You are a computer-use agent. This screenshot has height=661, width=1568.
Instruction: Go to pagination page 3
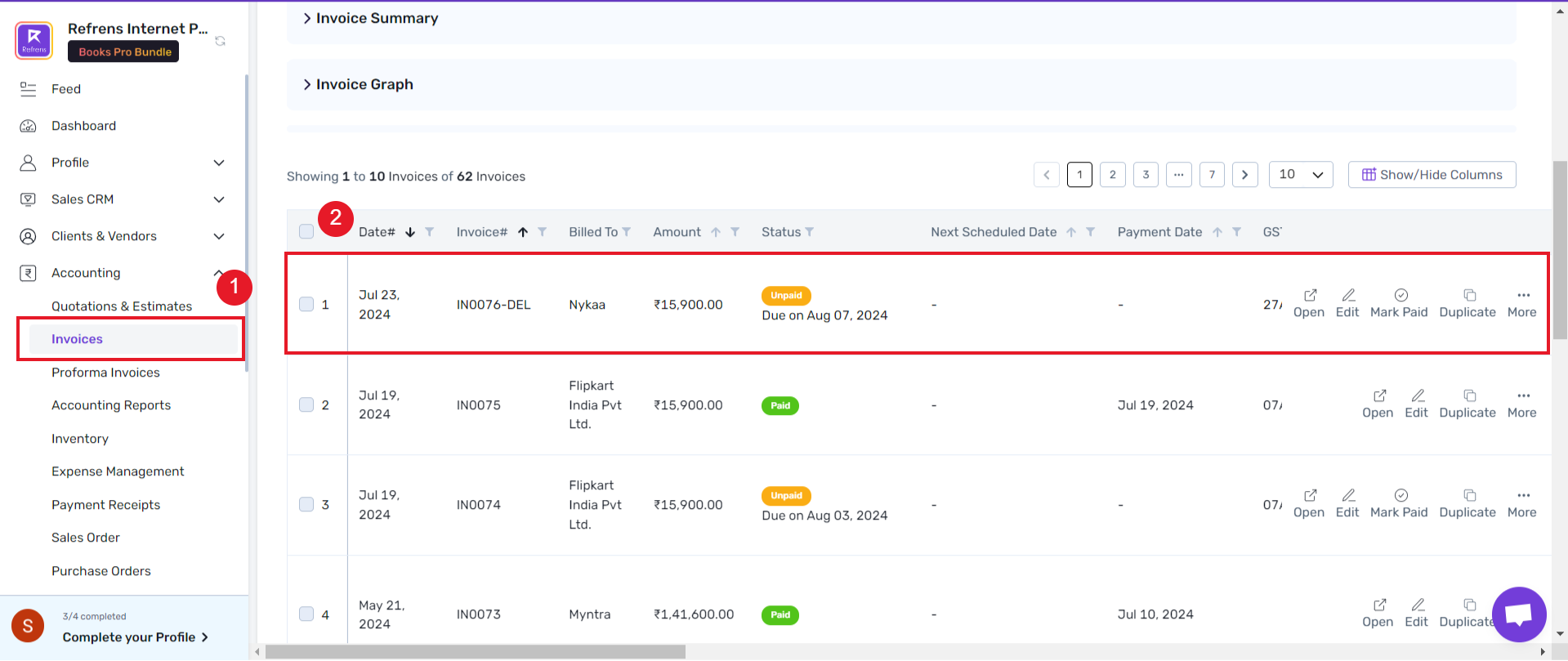(1146, 174)
